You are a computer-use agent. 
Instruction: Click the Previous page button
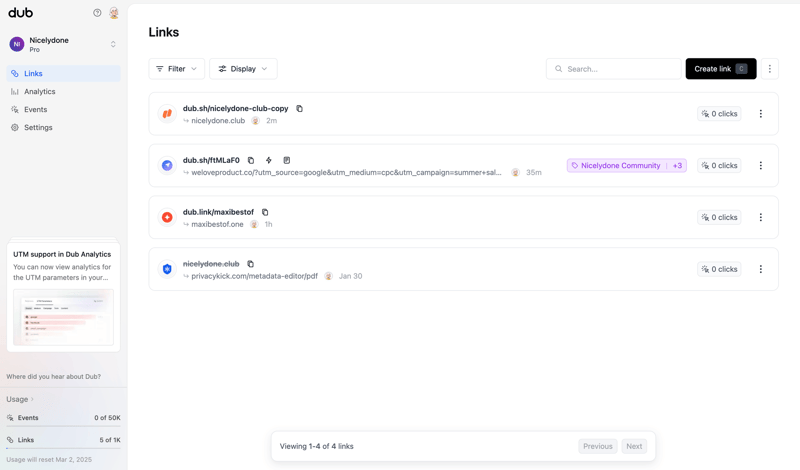[x=597, y=446]
